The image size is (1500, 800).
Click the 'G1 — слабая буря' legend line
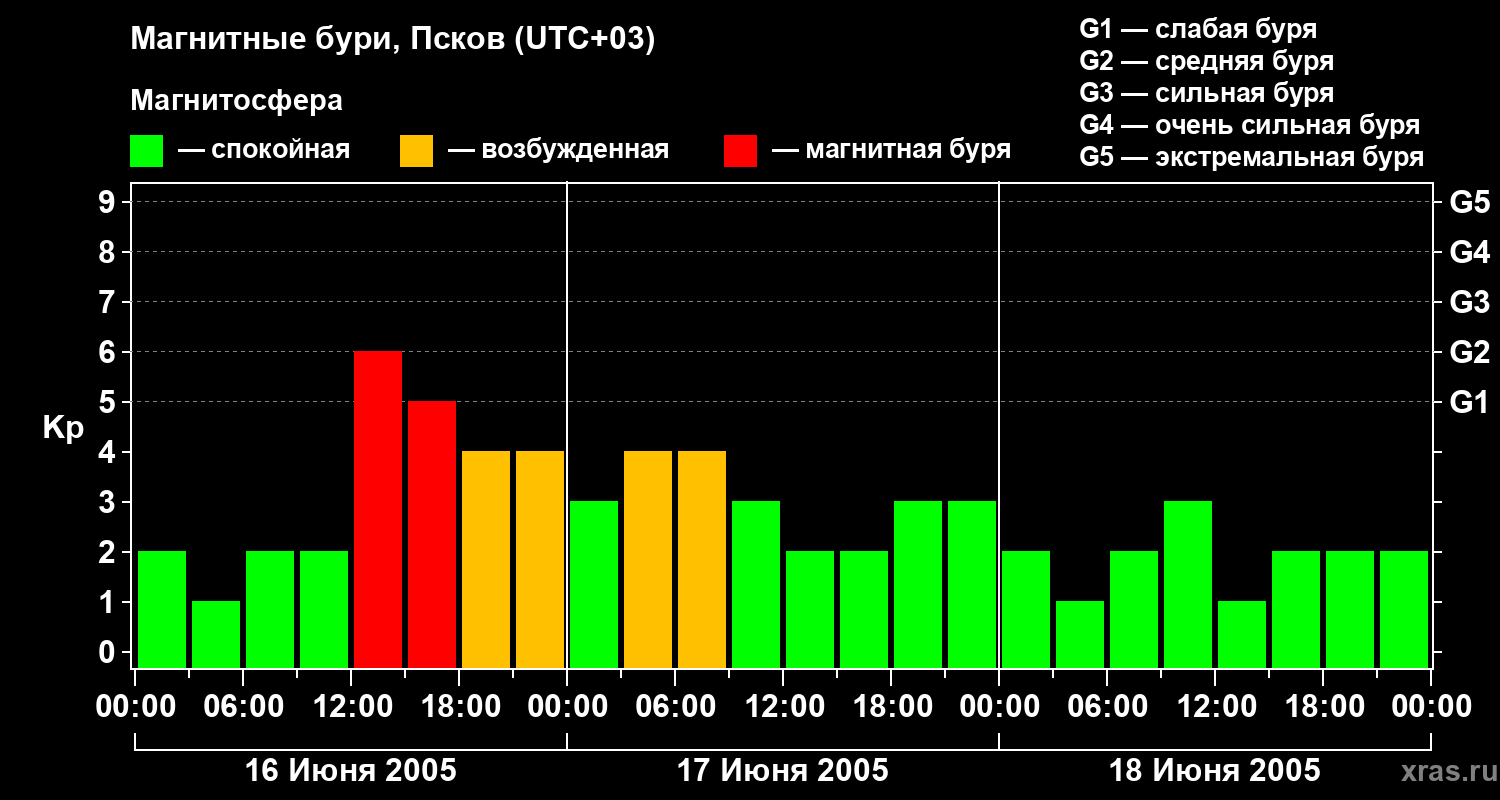[1198, 29]
